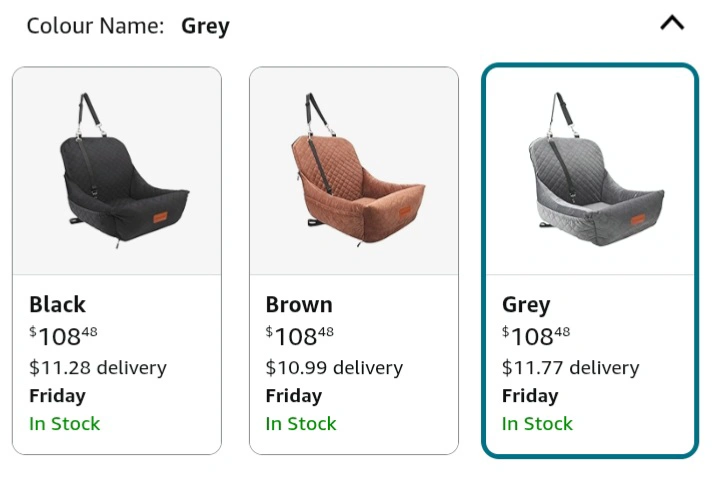This screenshot has height=477, width=717.
Task: Click the $11.77 delivery text
Action: pyautogui.click(x=570, y=367)
